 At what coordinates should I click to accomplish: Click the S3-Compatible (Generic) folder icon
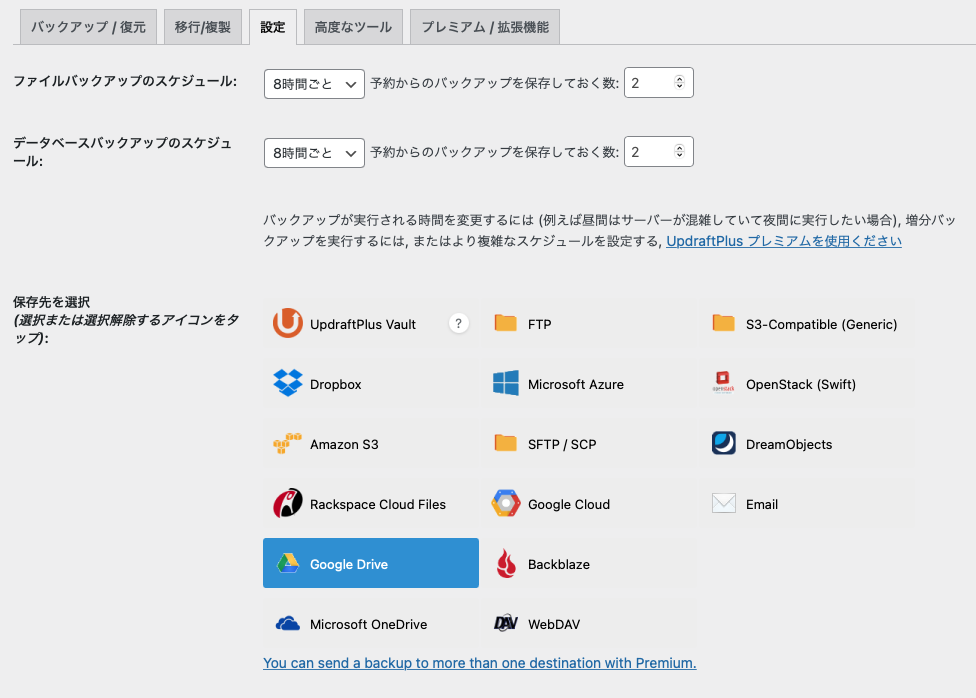723,323
